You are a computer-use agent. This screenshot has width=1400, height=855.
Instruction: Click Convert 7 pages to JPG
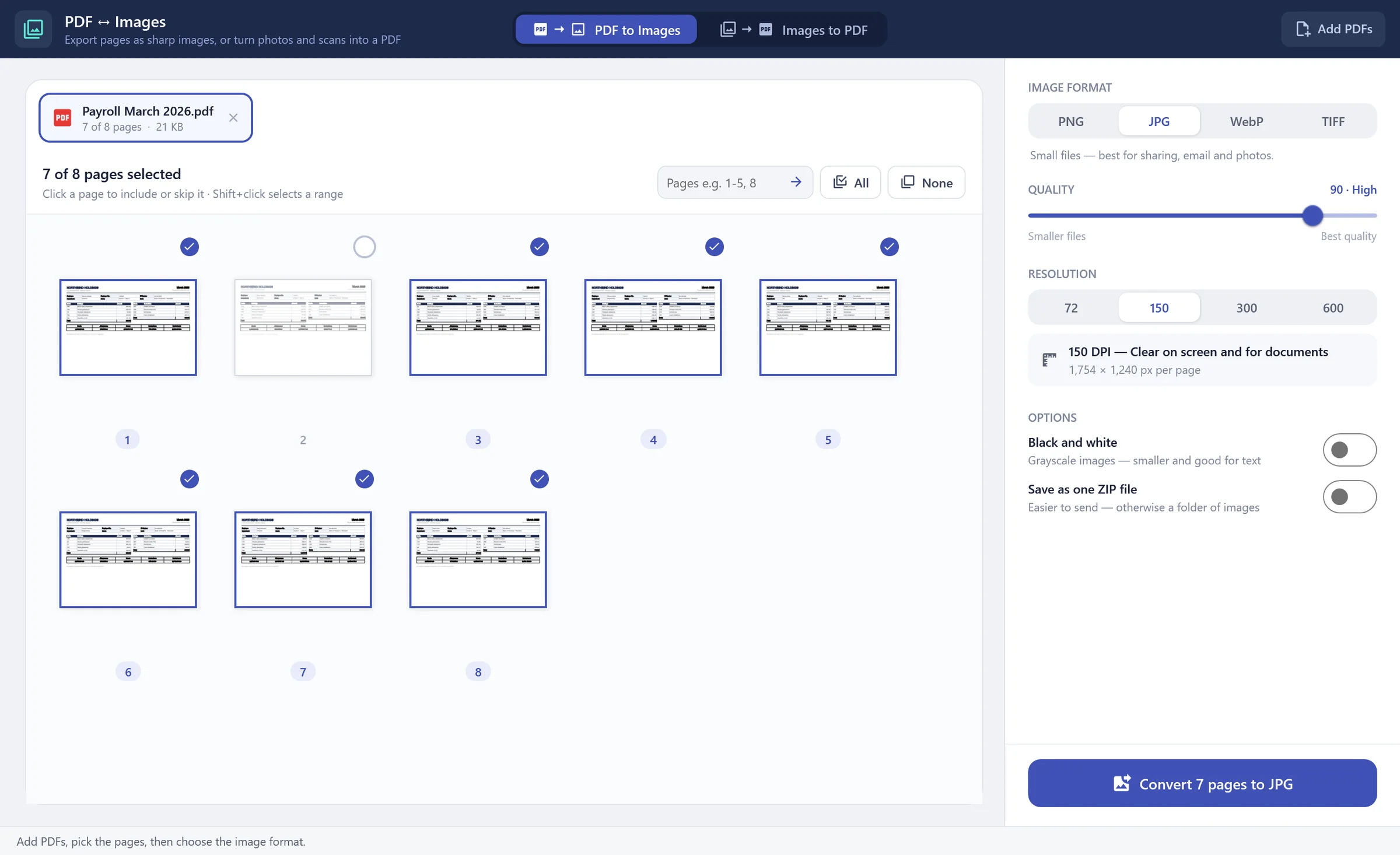coord(1202,783)
